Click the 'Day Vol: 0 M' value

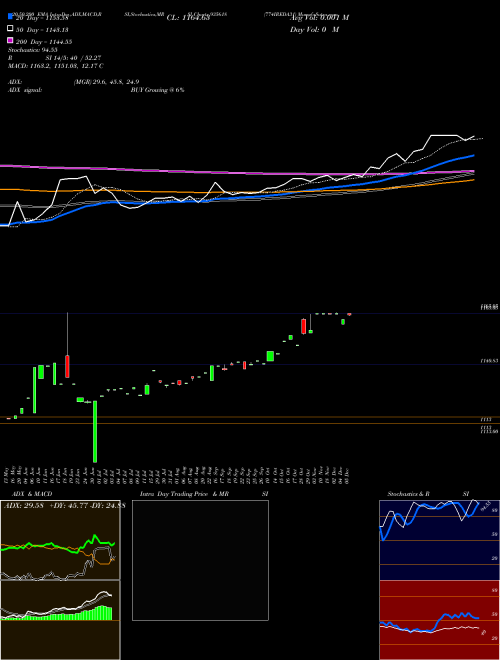click(314, 29)
